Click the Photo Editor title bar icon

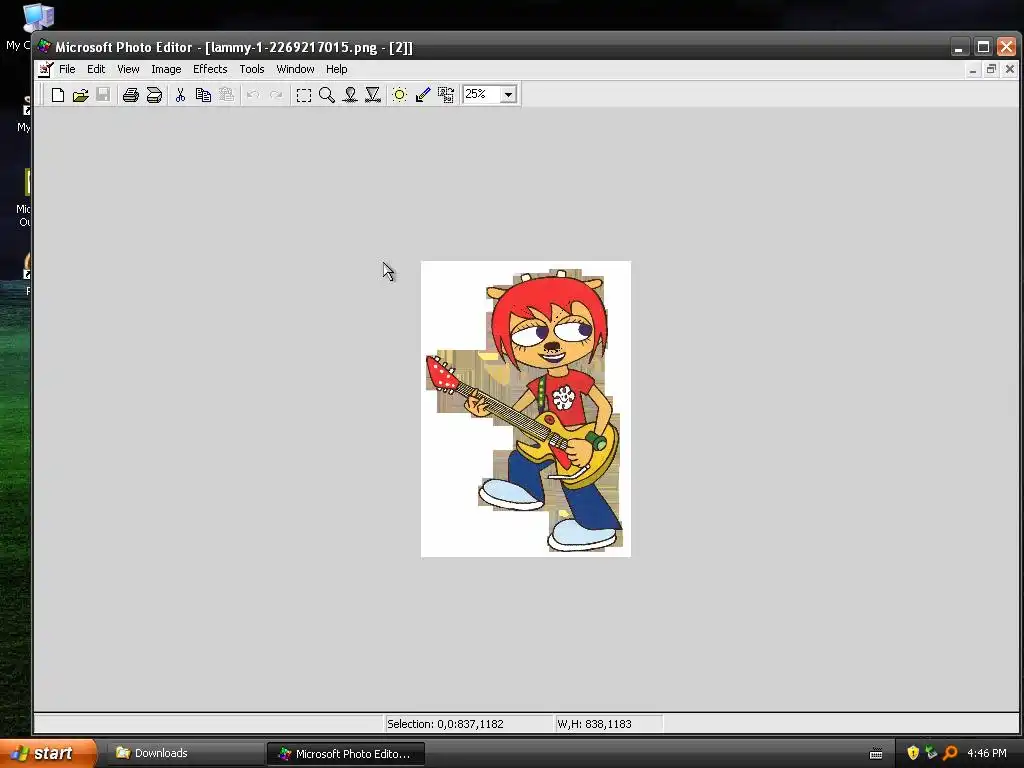[44, 46]
